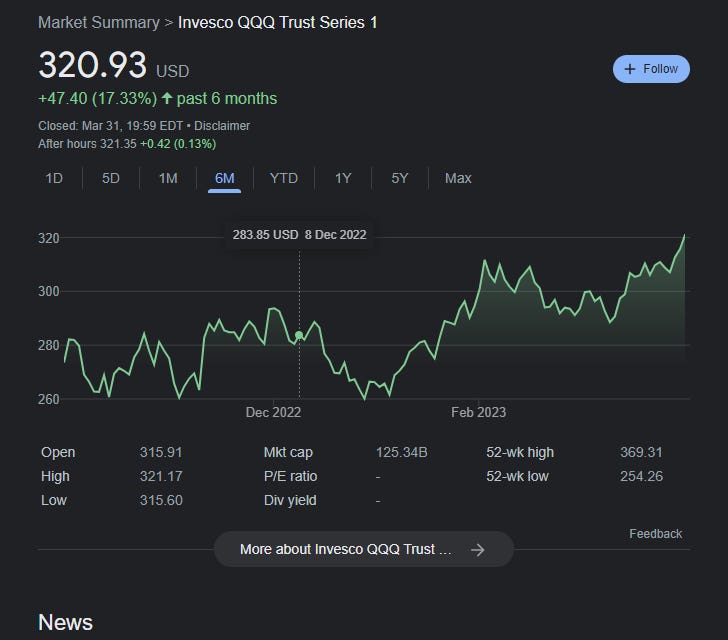Open More about Invesco QQQ Trust
This screenshot has width=728, height=640.
point(364,549)
